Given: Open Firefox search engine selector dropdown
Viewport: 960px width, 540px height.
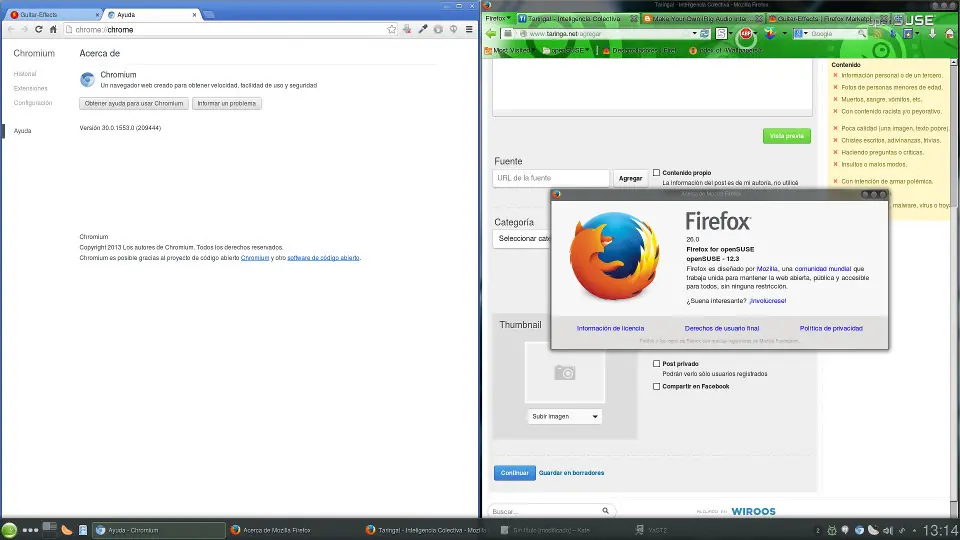Looking at the screenshot, I should (801, 34).
